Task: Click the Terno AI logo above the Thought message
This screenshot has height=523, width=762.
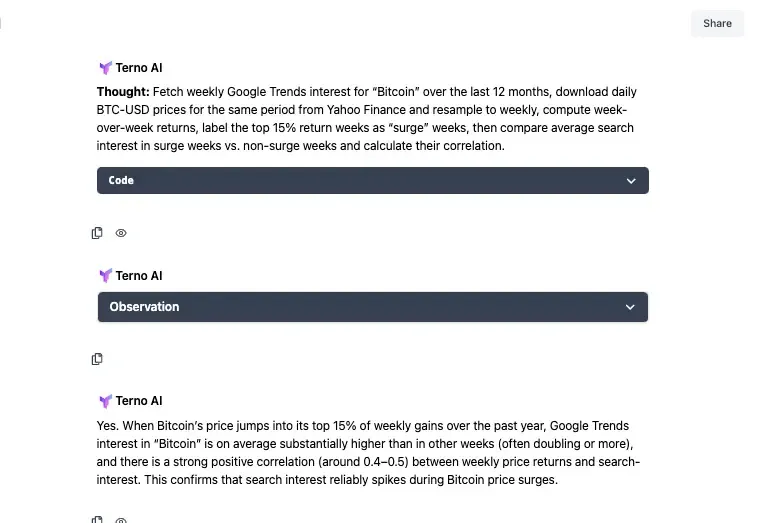Action: tap(105, 68)
